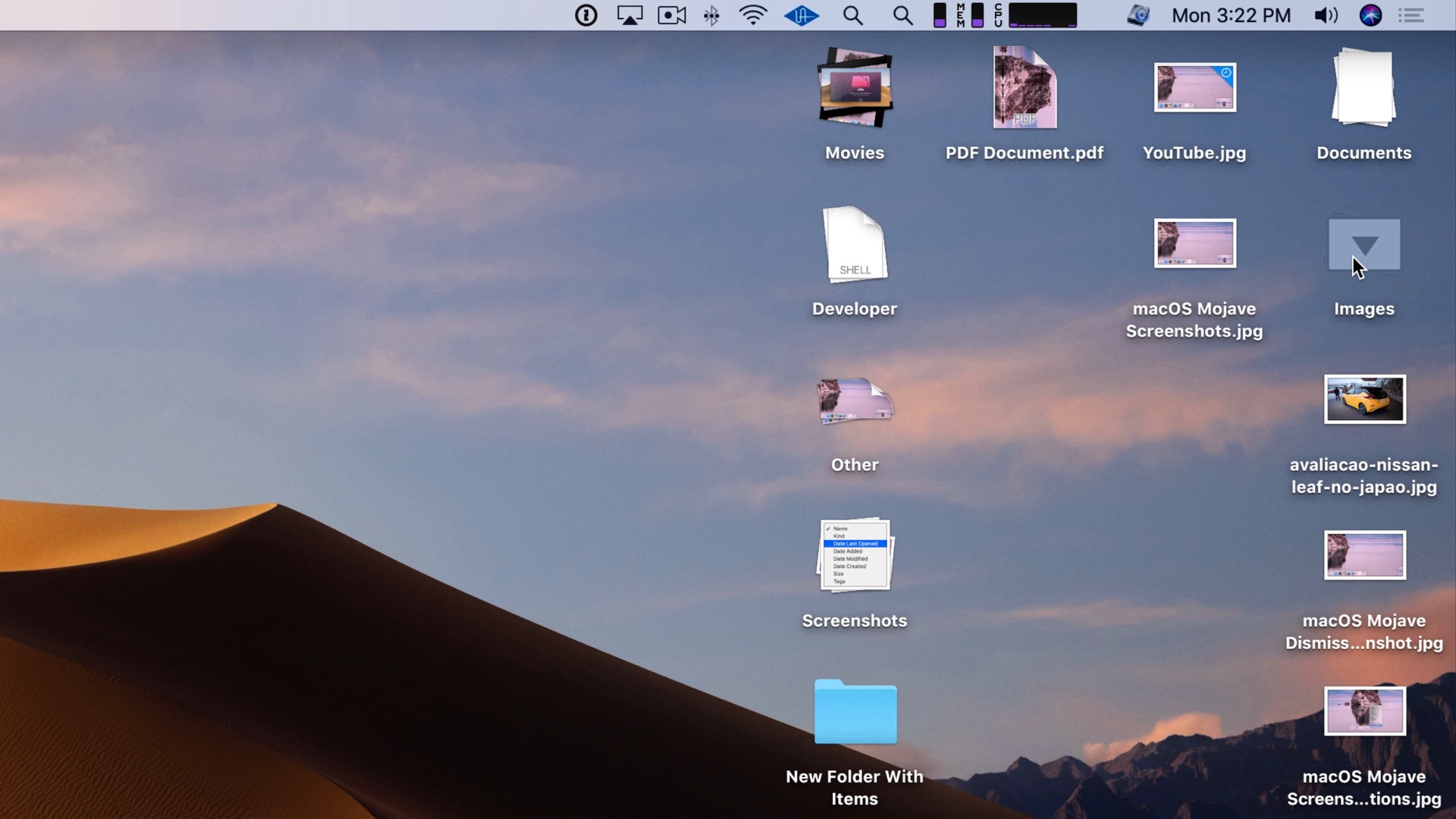Click the screen recording camera icon
Viewport: 1456px width, 819px height.
coord(672,15)
